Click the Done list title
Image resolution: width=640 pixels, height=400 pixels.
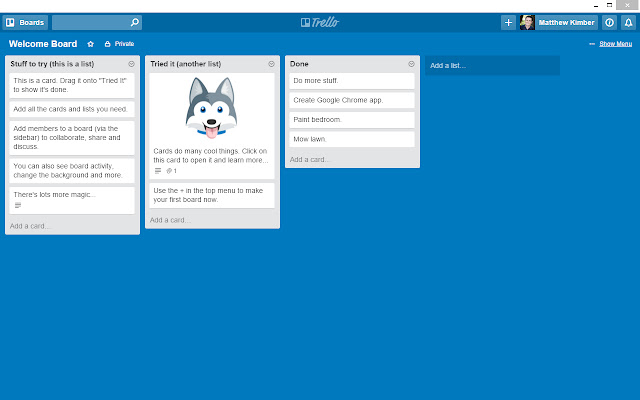point(299,64)
